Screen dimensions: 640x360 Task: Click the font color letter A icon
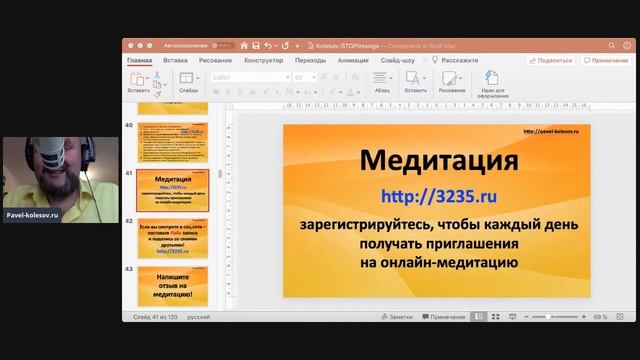click(x=350, y=92)
